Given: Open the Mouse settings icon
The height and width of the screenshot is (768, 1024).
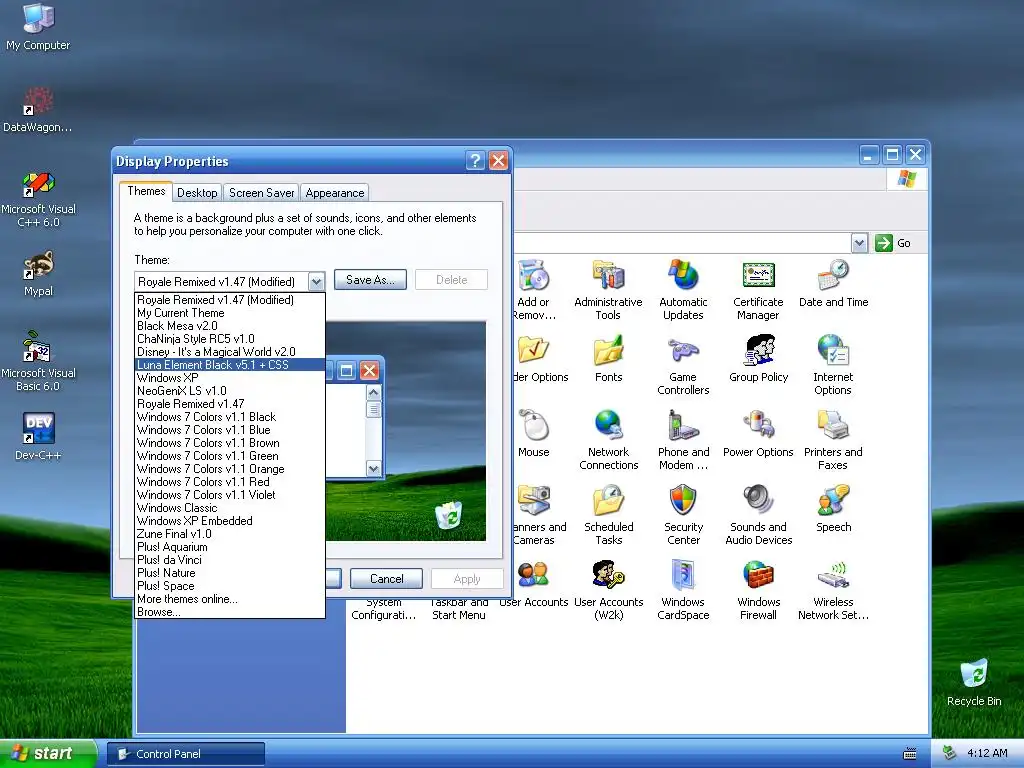Looking at the screenshot, I should click(534, 434).
